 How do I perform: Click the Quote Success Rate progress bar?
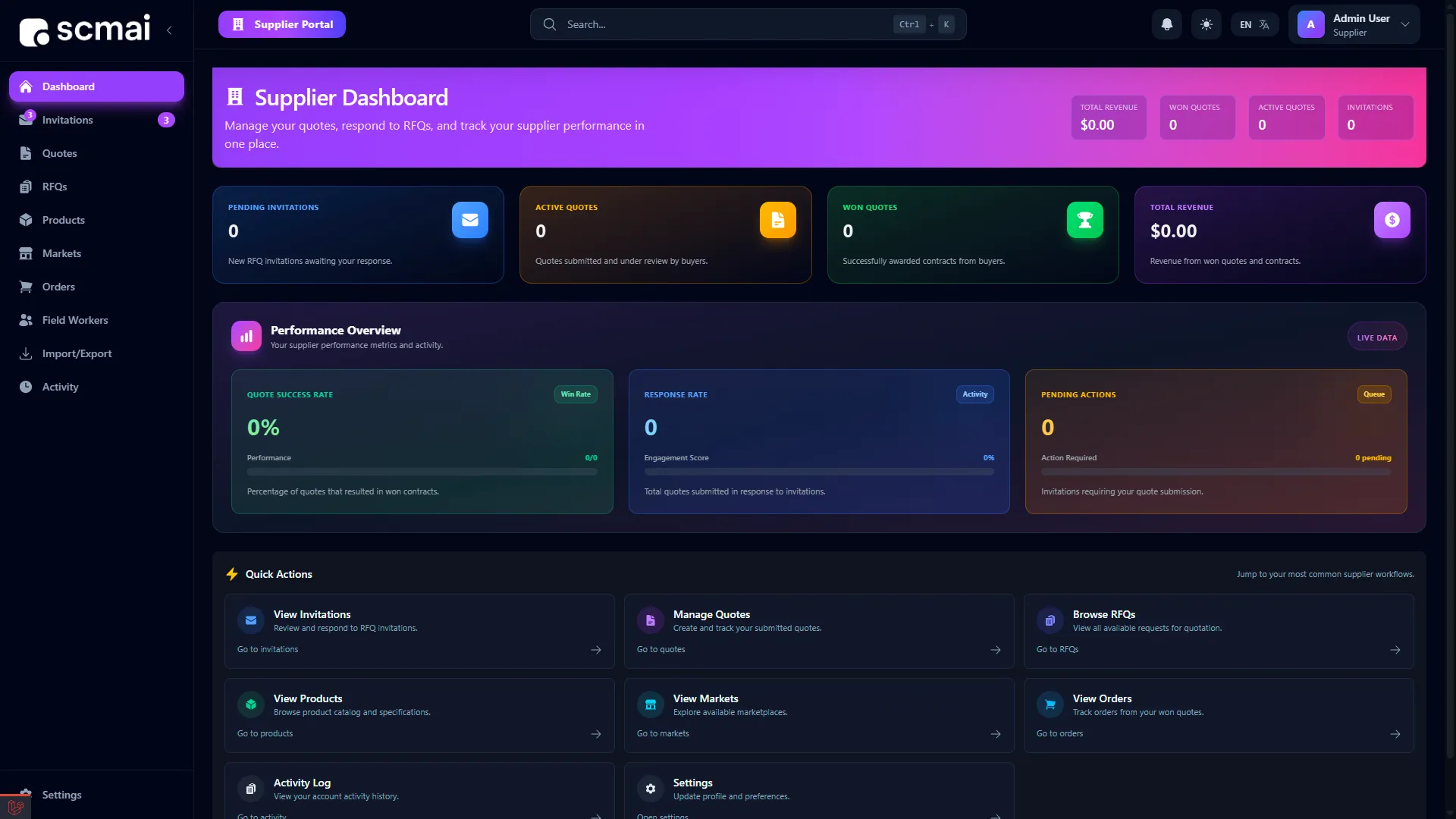tap(422, 472)
